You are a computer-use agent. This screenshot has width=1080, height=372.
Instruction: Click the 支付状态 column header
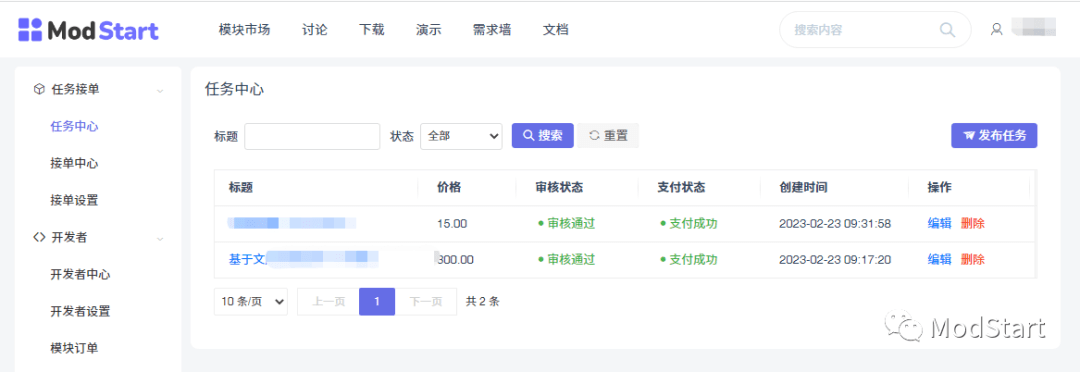tap(681, 187)
